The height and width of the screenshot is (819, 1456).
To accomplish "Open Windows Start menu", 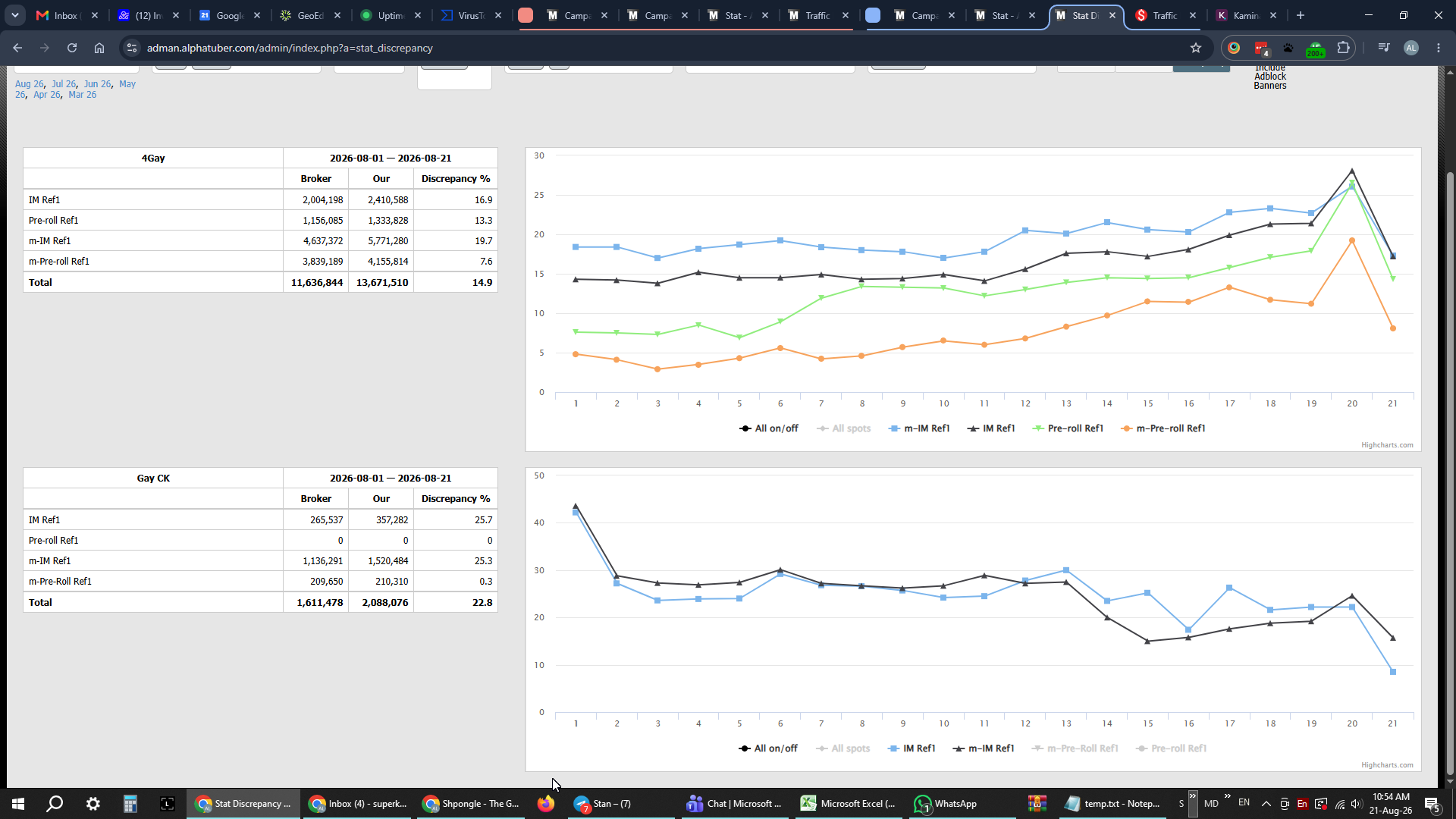I will pyautogui.click(x=18, y=804).
